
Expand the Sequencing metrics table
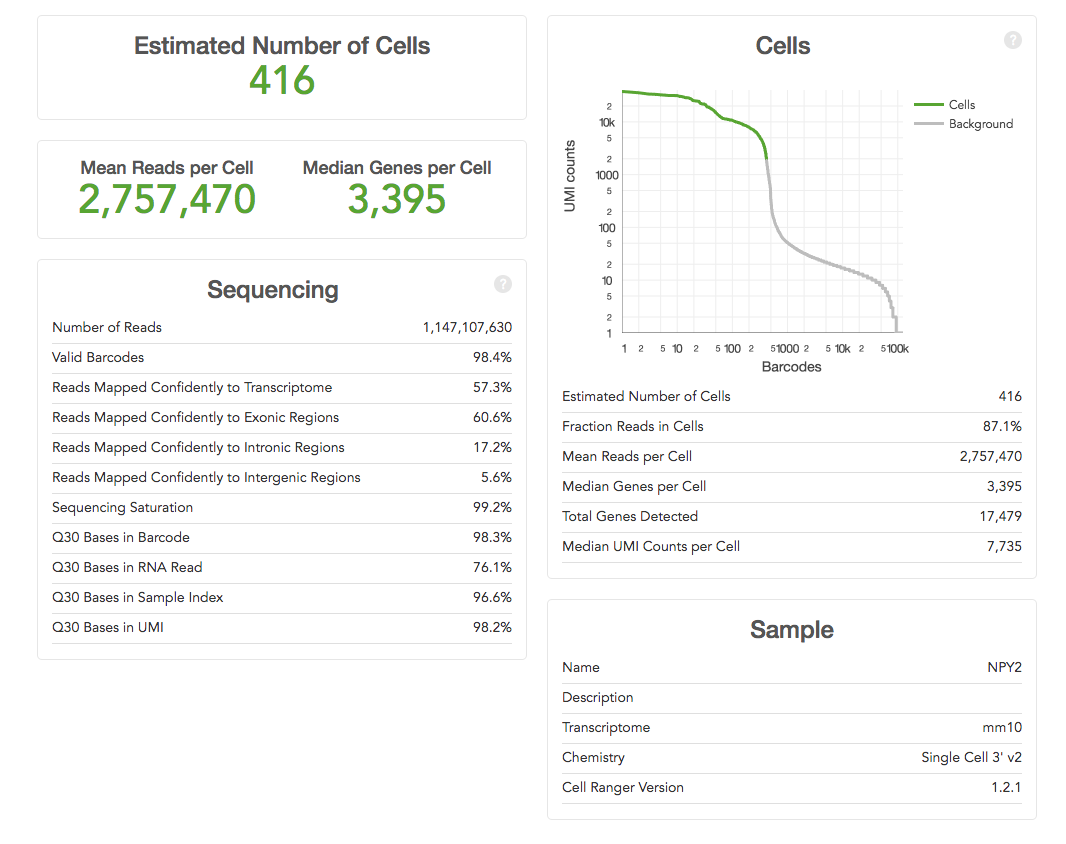point(272,290)
